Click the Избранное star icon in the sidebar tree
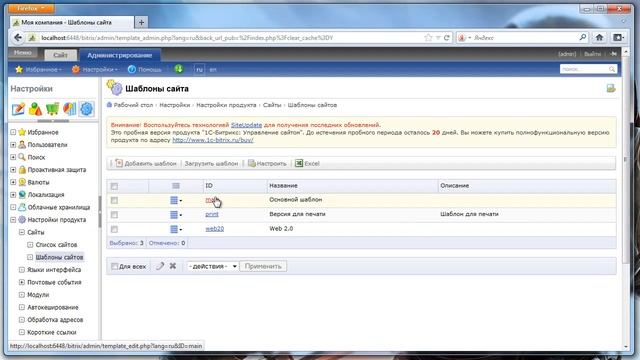Viewport: 640px width, 360px height. click(x=22, y=132)
